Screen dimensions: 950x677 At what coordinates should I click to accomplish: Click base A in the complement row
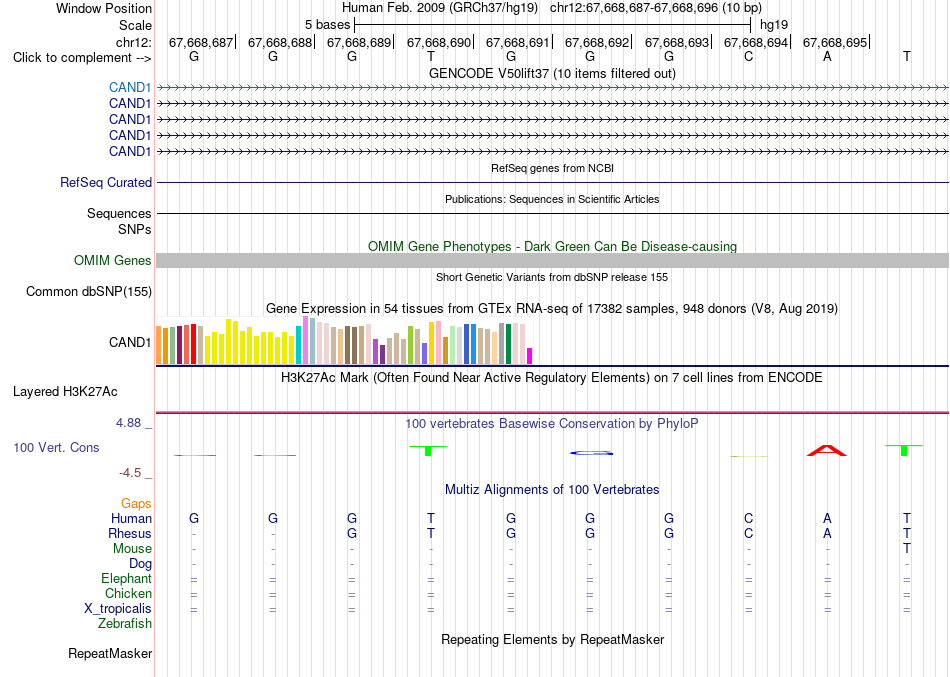pos(828,56)
